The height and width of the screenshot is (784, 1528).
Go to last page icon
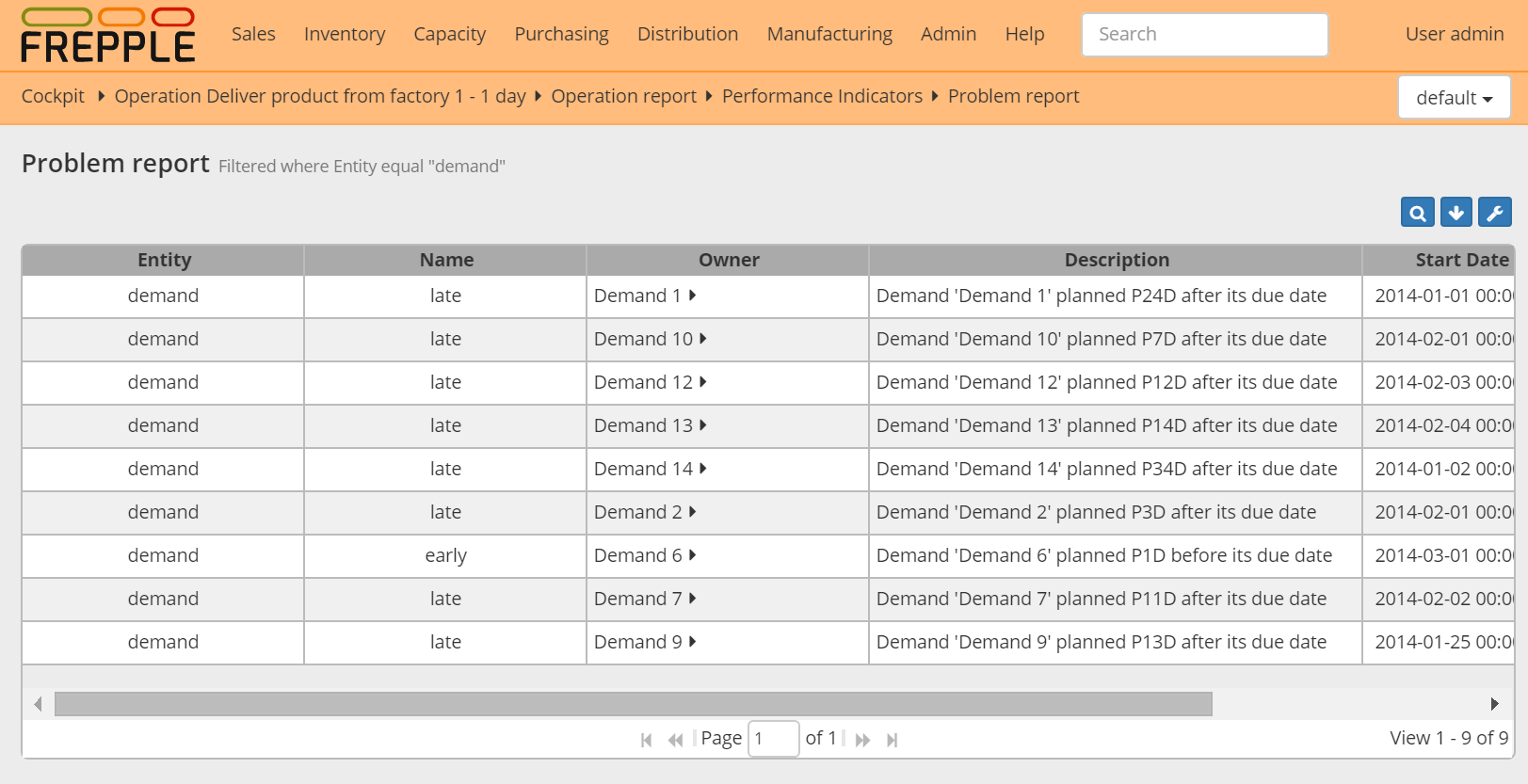point(893,740)
